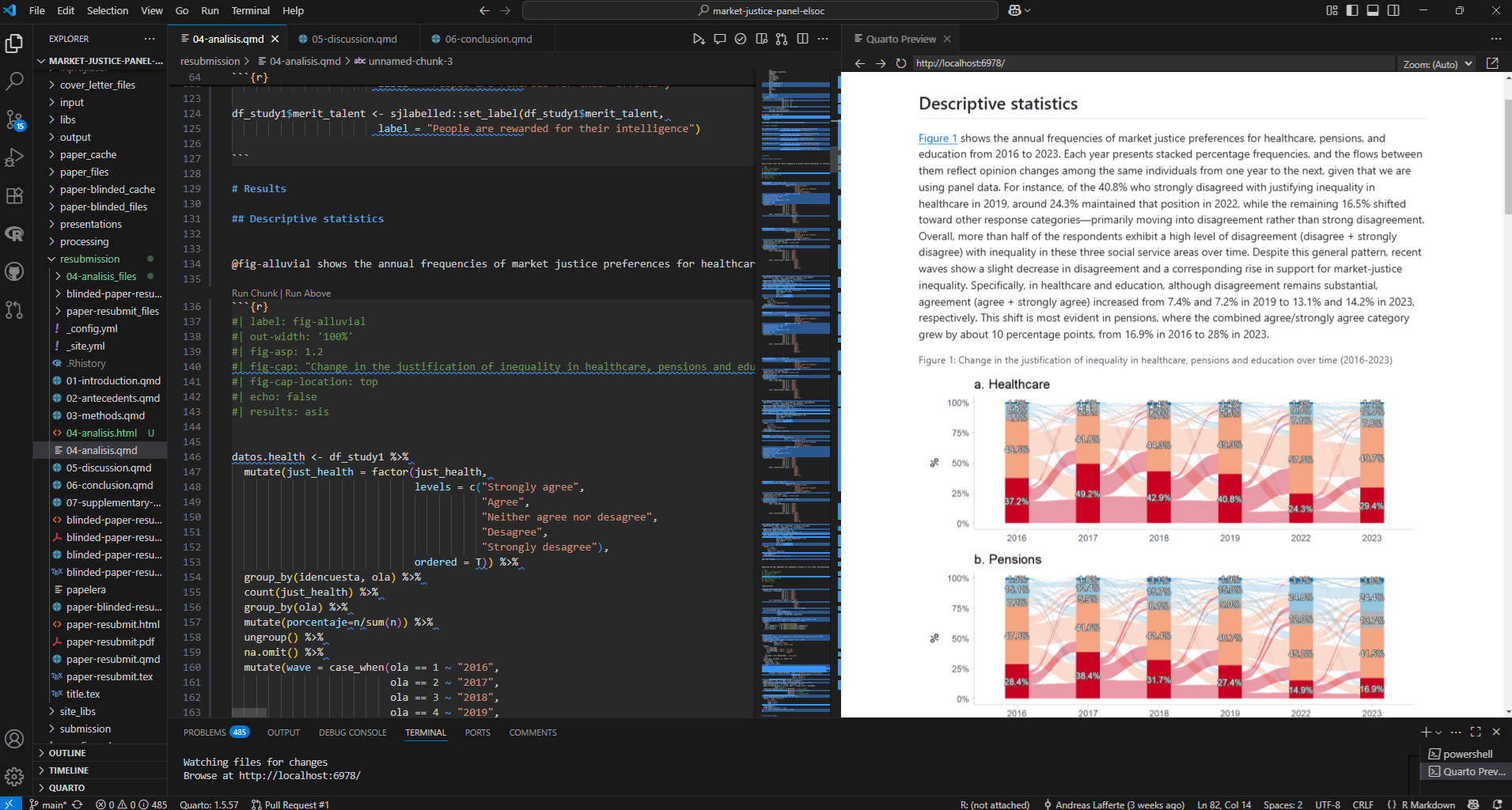Viewport: 1512px width, 810px height.
Task: Open the Zoom (Auto) dropdown
Action: 1437,64
